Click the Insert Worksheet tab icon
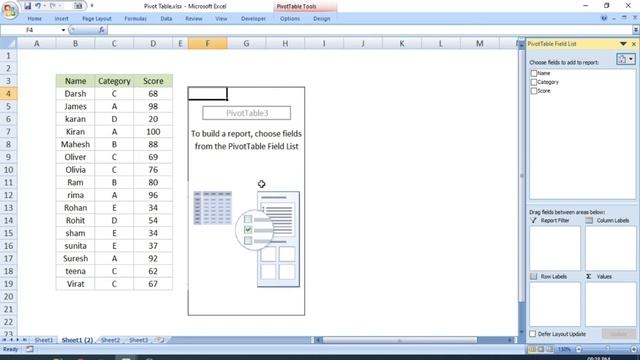This screenshot has width=640, height=360. (x=160, y=340)
